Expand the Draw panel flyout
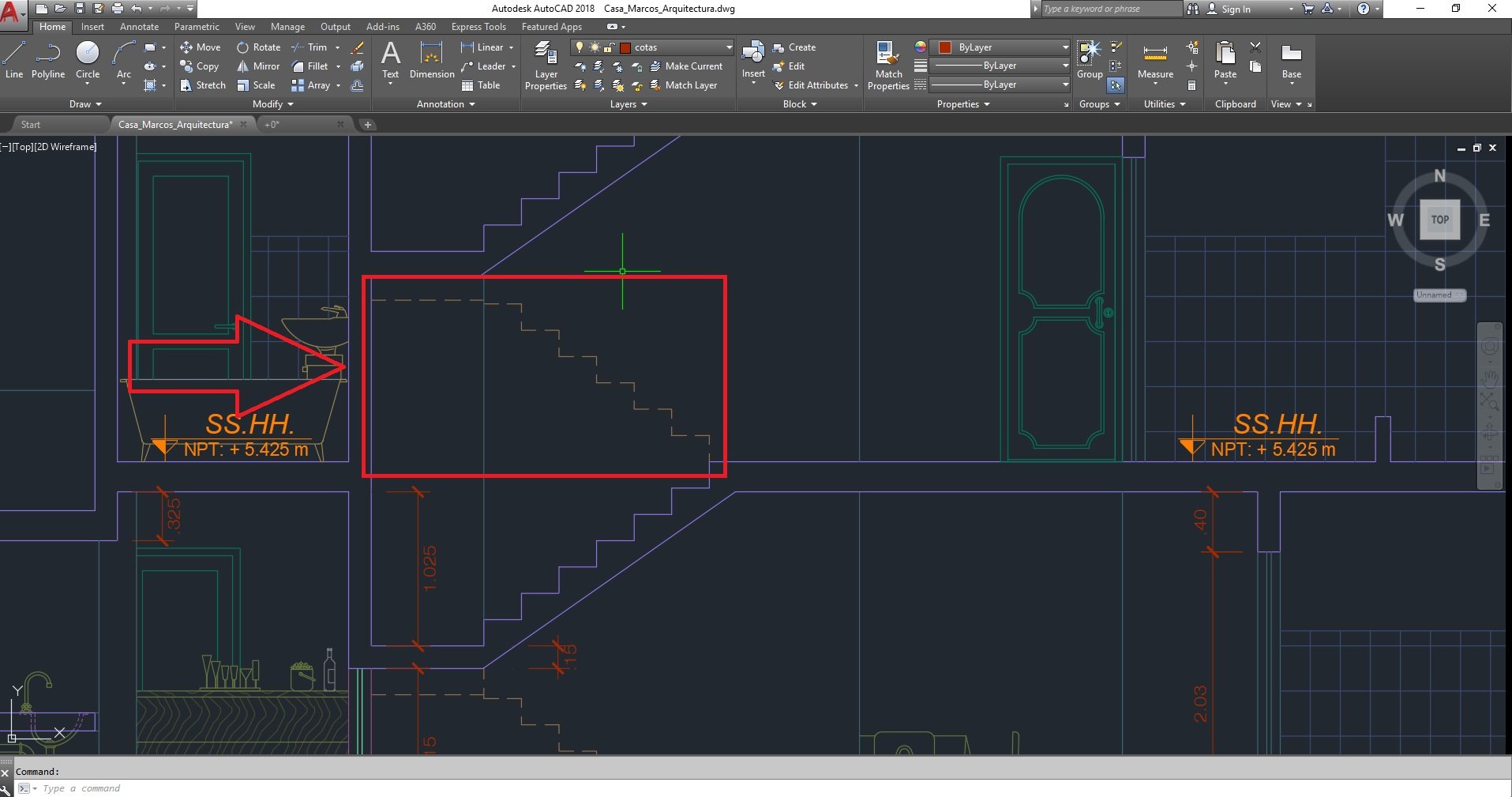This screenshot has width=1512, height=797. (x=85, y=104)
